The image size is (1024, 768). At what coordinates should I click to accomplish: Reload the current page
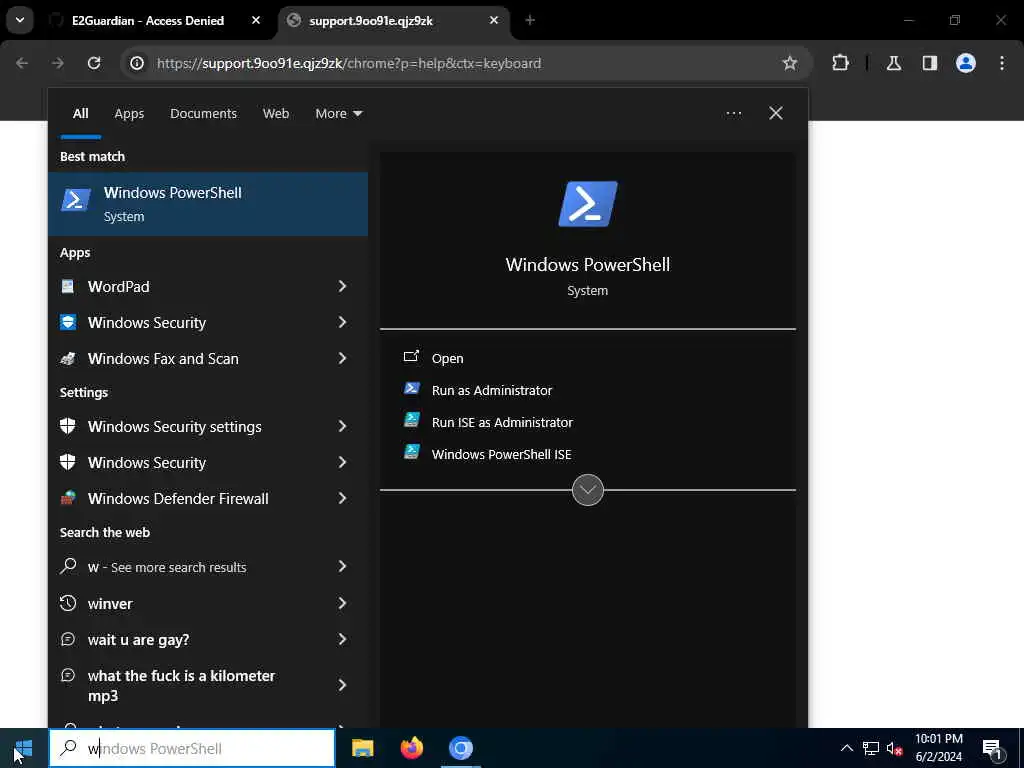click(94, 63)
